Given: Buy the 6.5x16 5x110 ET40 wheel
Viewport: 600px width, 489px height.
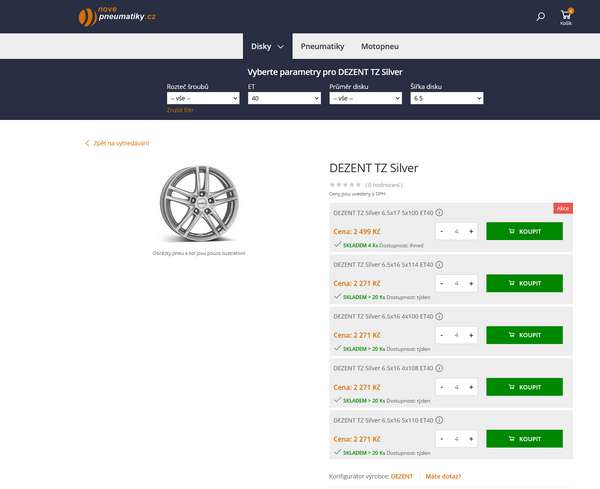Looking at the screenshot, I should coord(524,439).
